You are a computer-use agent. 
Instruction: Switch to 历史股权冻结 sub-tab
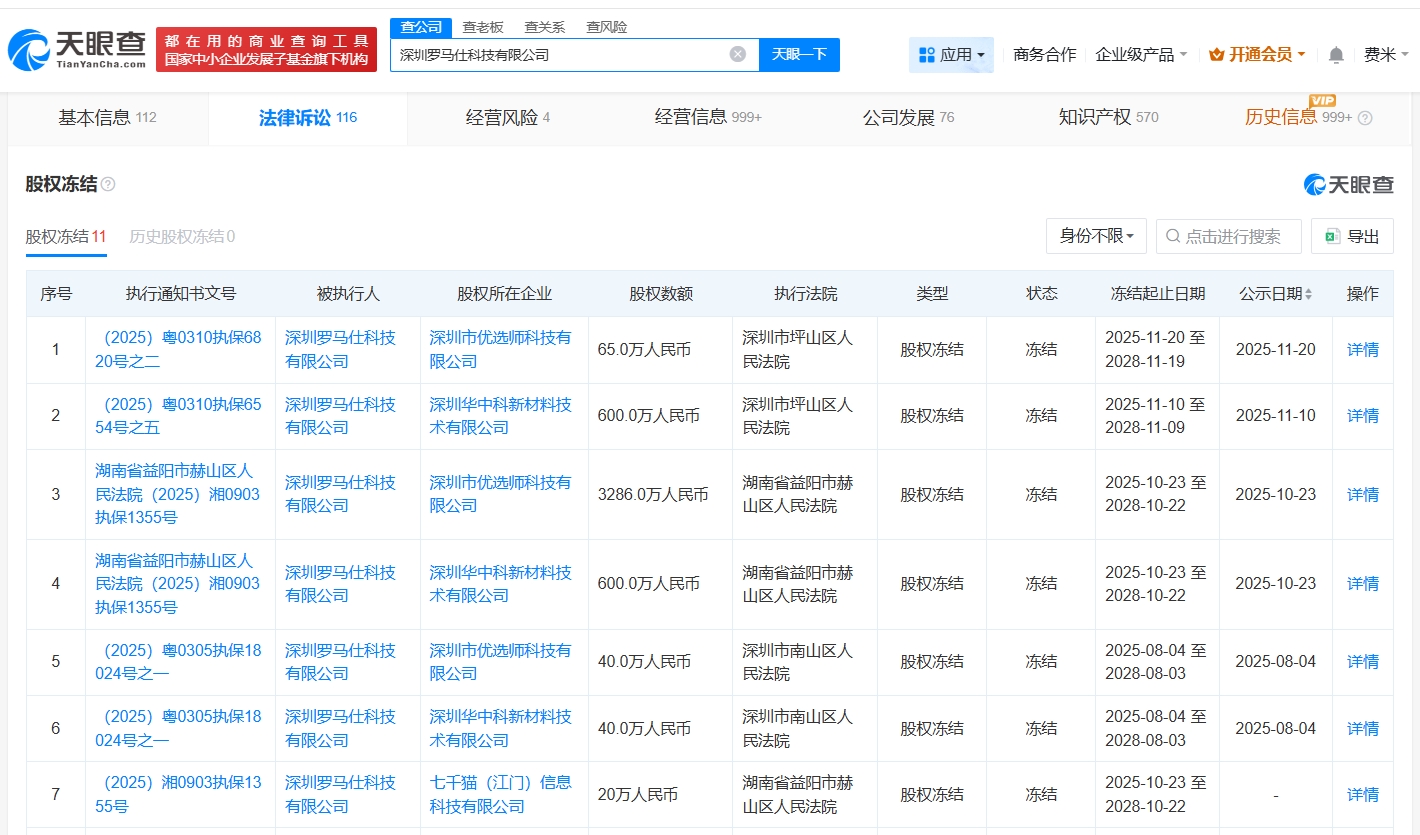point(181,237)
